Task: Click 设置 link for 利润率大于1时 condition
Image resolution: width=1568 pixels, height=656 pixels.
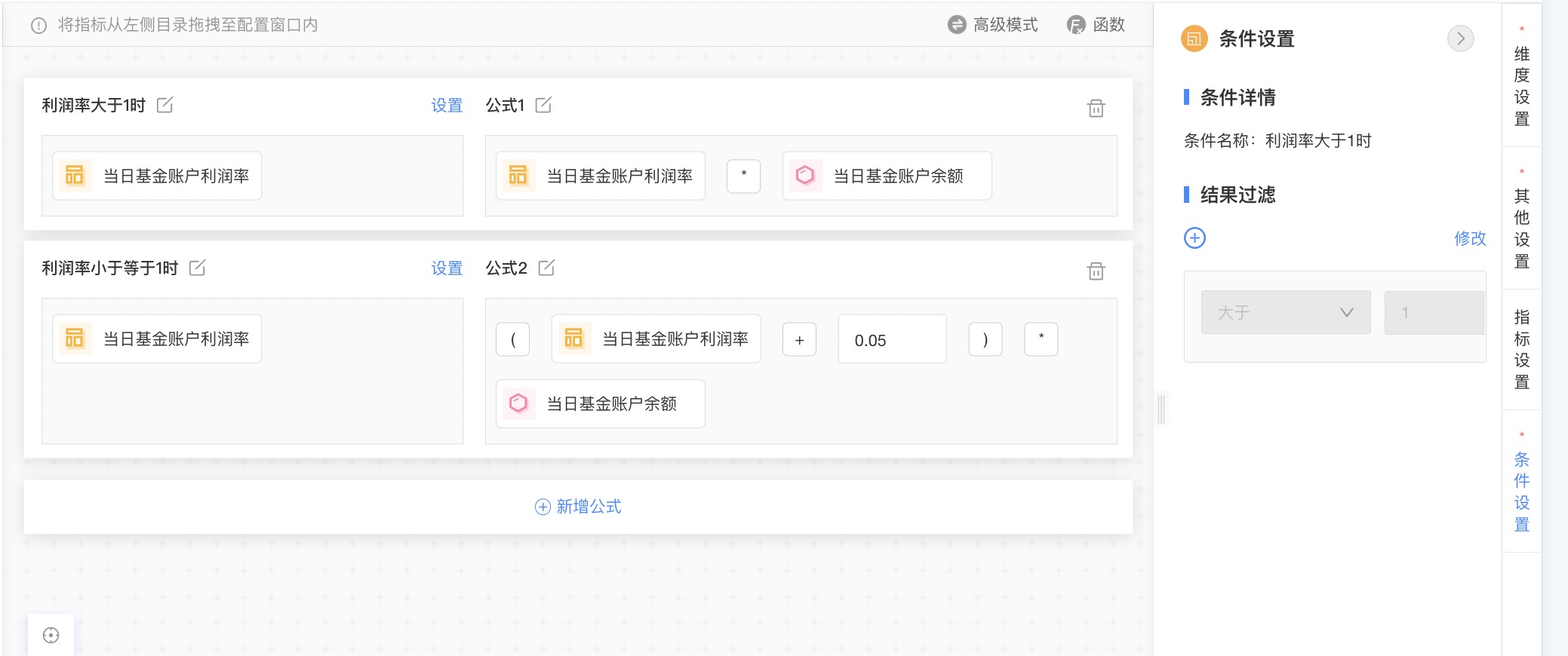Action: coord(447,106)
